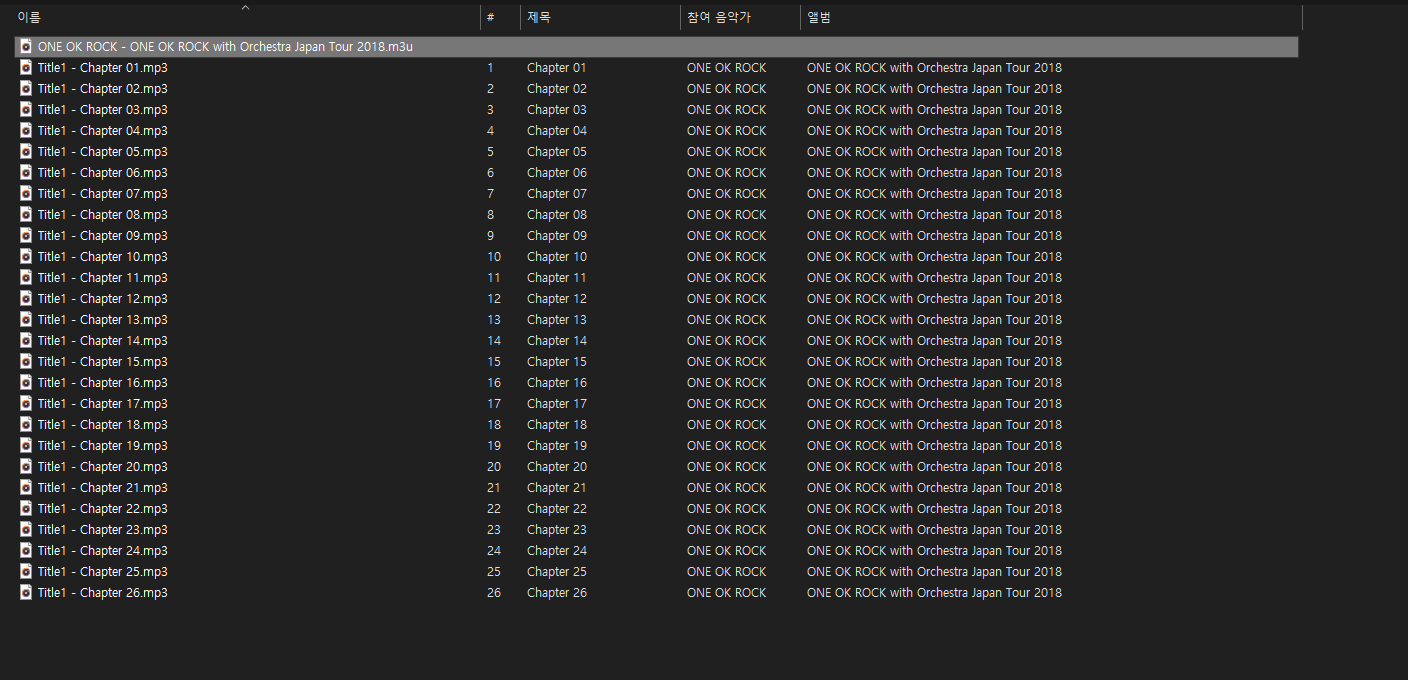Click icon of Title1 - Chapter 20.mp3
Viewport: 1408px width, 680px height.
coord(26,467)
